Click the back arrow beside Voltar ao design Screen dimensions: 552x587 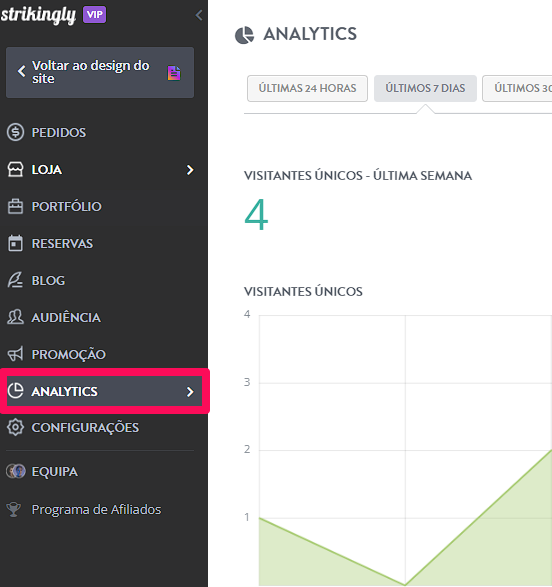pos(22,71)
